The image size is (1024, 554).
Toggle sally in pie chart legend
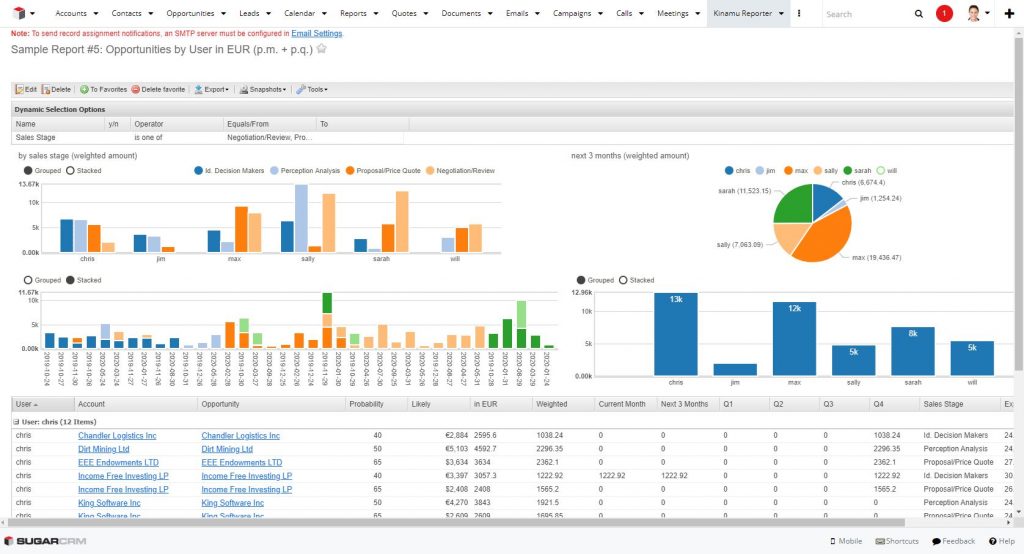[825, 171]
